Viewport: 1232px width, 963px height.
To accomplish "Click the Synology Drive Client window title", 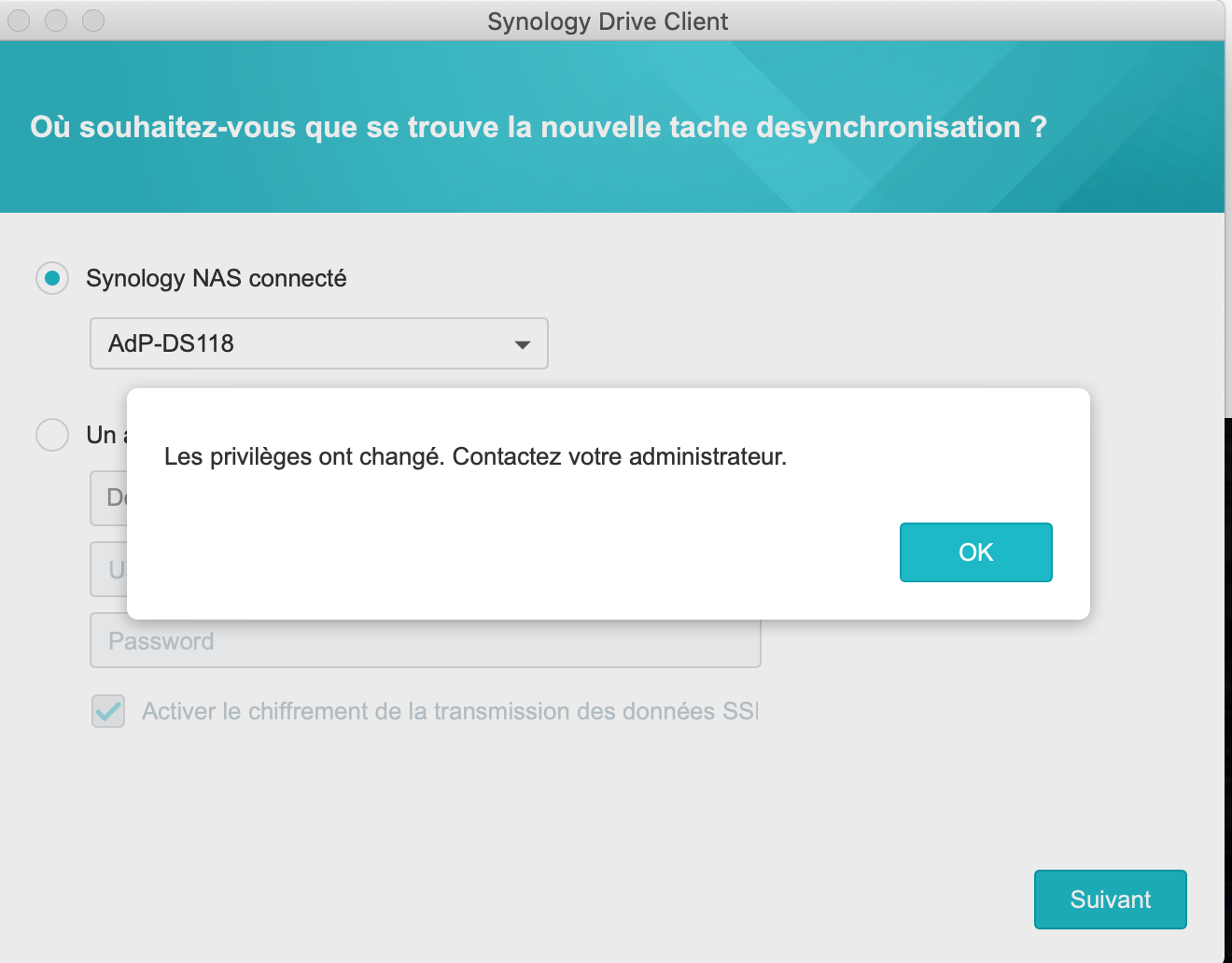I will click(607, 21).
